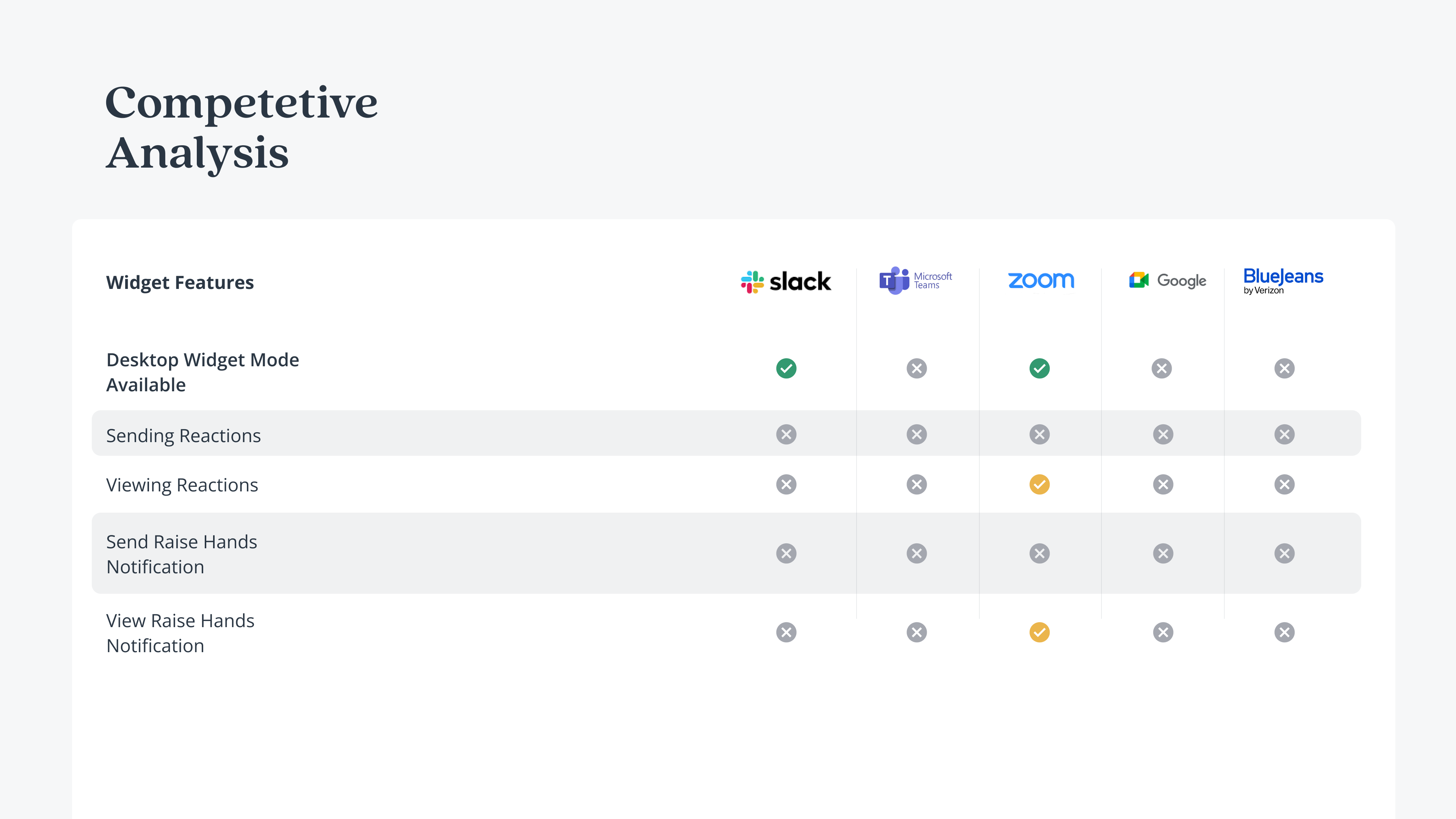The image size is (1456, 819).
Task: Click Slack's green check for Desktop Widget Mode
Action: 786,369
